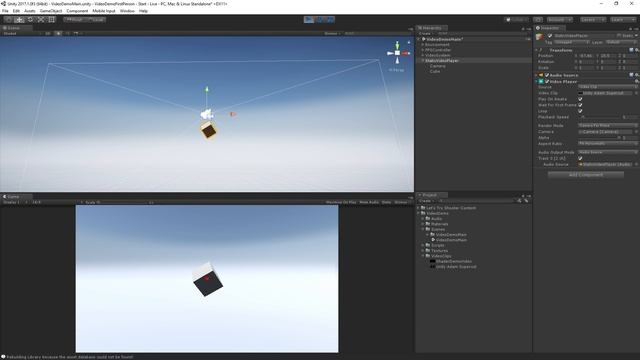The height and width of the screenshot is (360, 640).
Task: Toggle Video Player component enabled checkbox
Action: [x=547, y=82]
